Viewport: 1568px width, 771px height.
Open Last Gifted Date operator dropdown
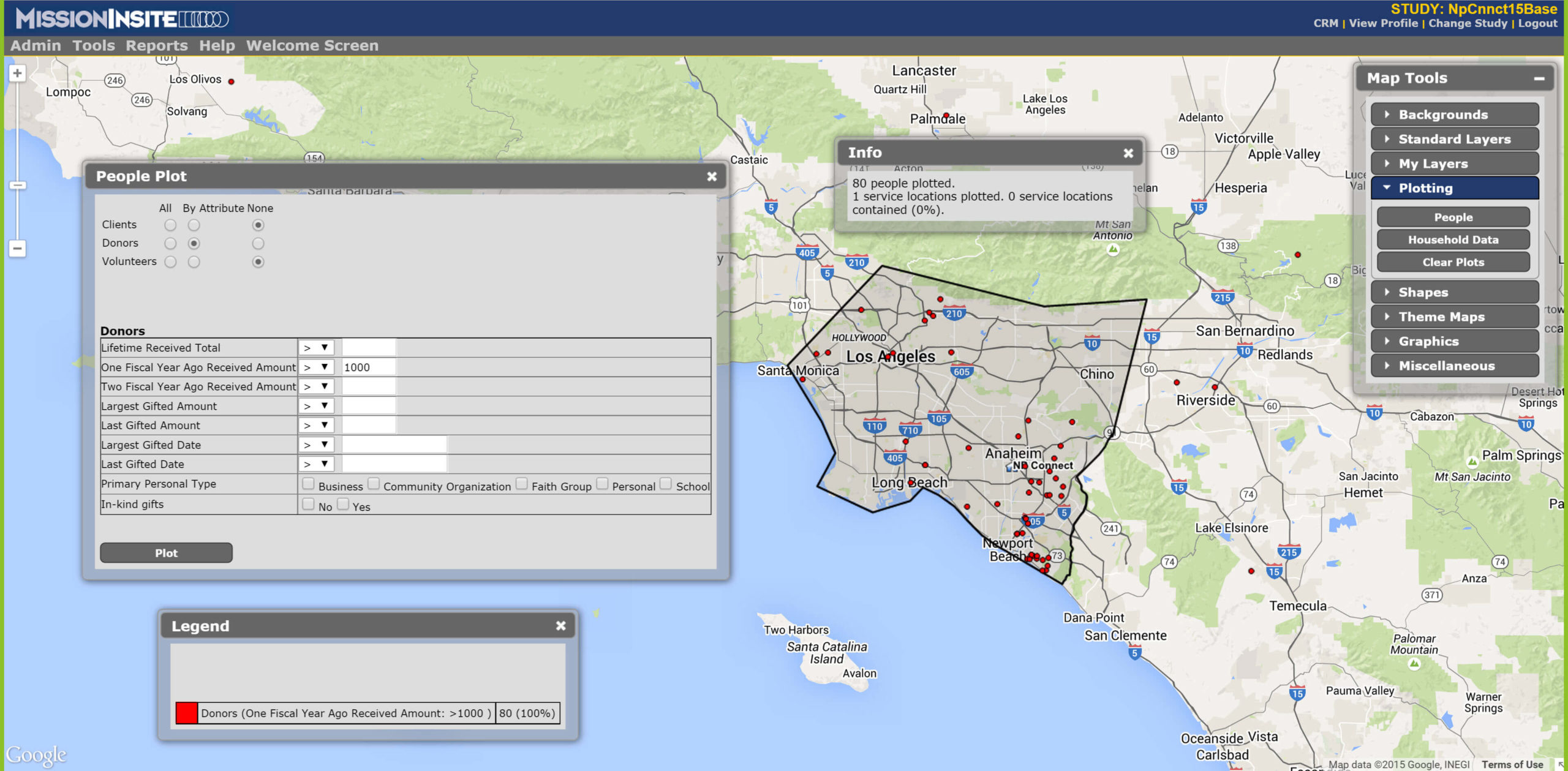point(317,464)
